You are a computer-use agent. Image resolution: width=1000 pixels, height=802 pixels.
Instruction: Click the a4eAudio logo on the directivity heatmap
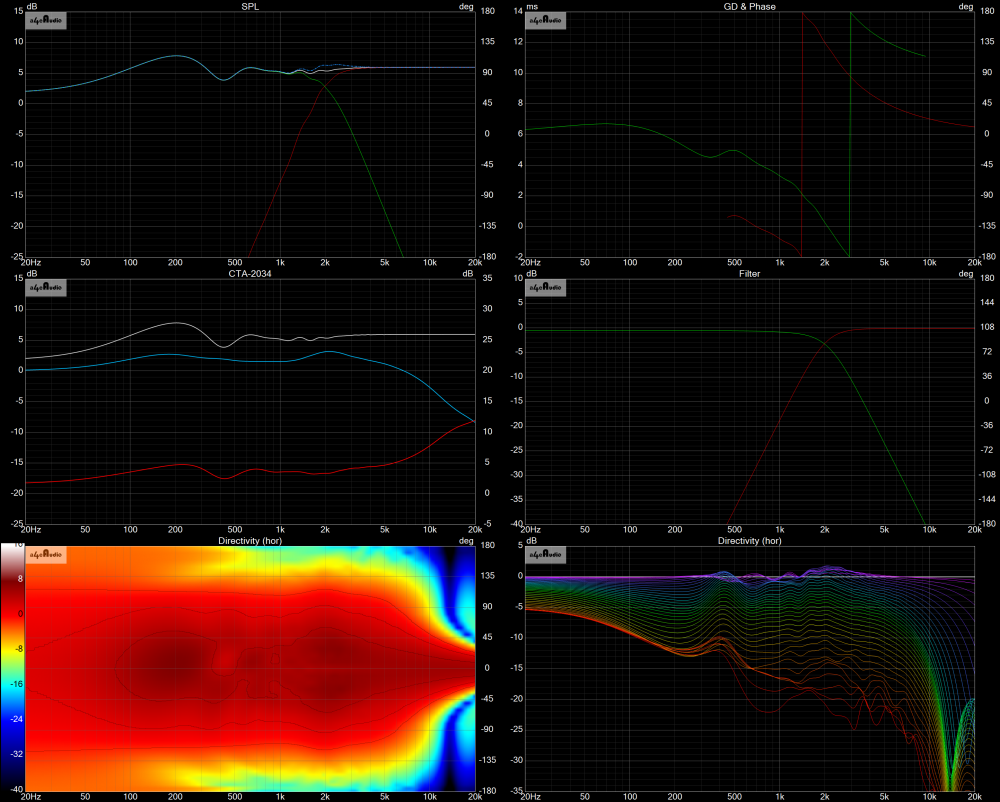pos(45,554)
